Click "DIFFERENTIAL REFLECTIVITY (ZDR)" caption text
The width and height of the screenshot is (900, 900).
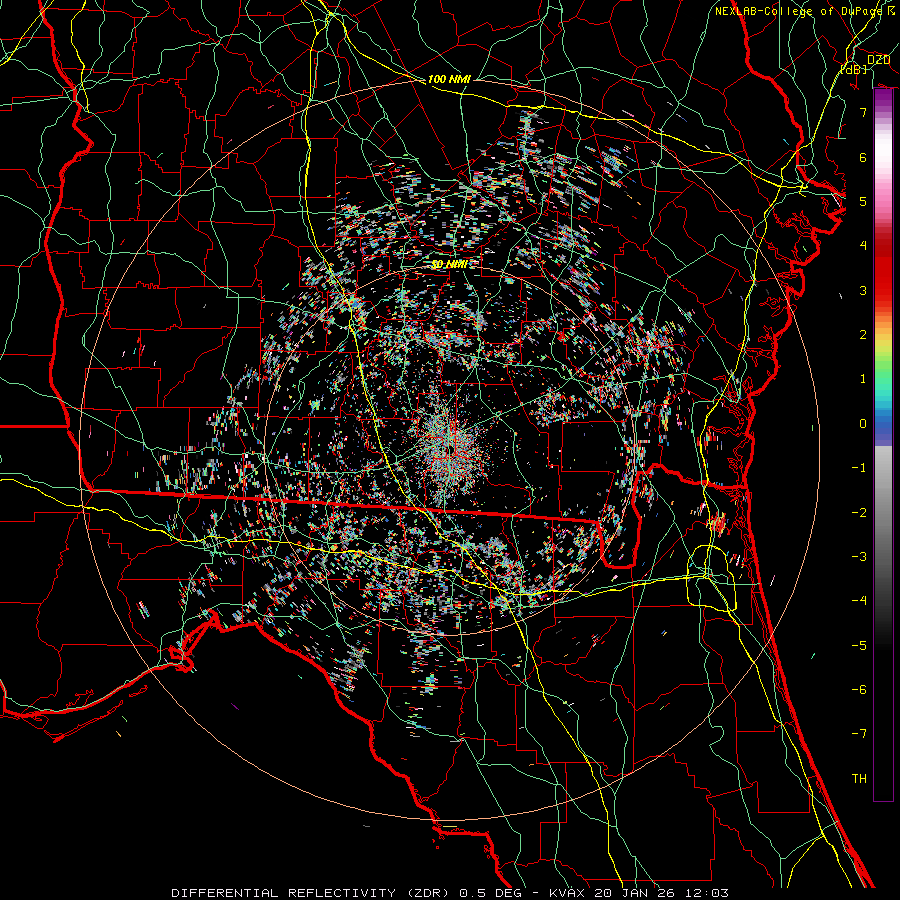311,893
